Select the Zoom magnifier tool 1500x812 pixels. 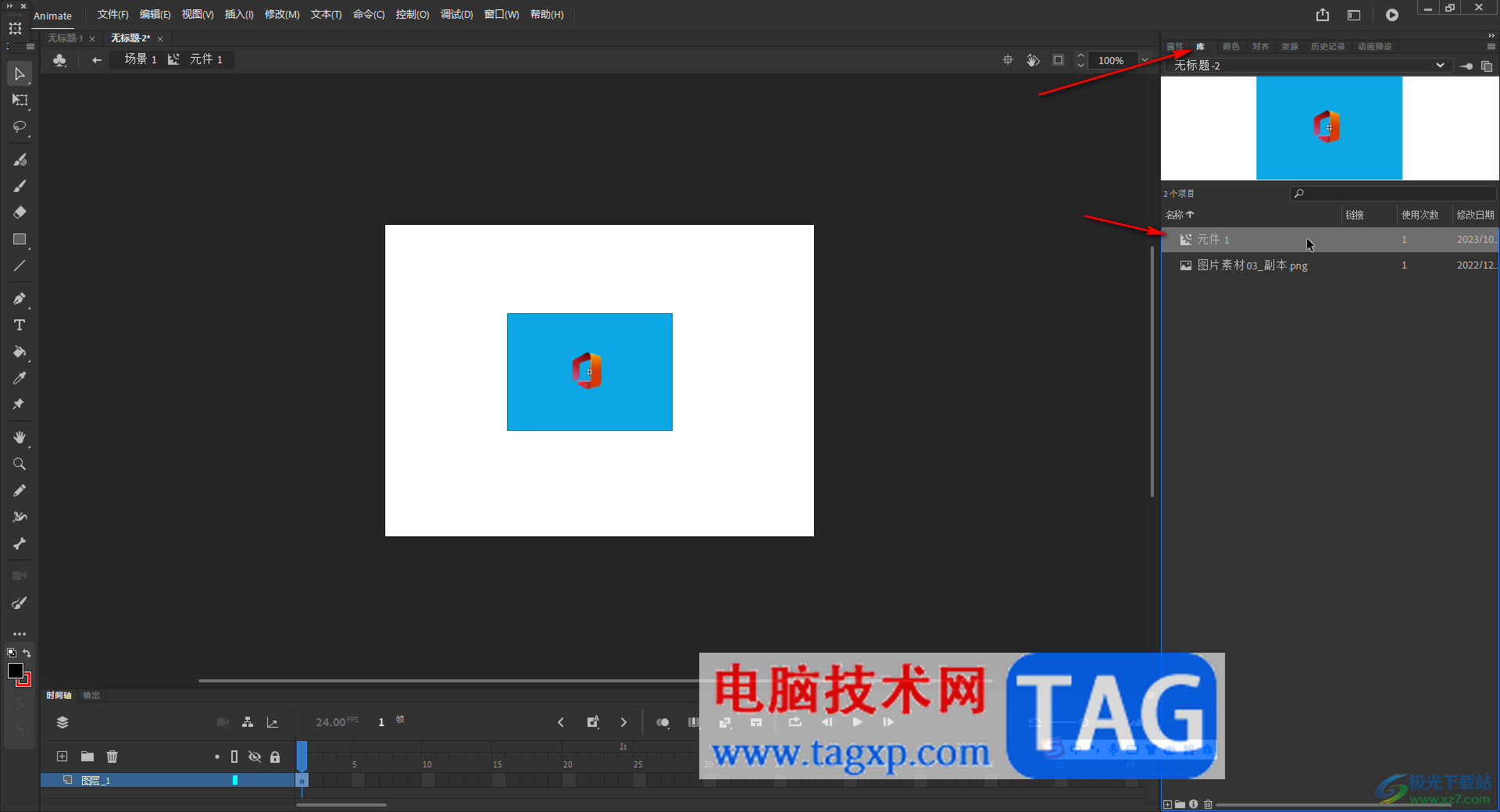click(x=20, y=464)
